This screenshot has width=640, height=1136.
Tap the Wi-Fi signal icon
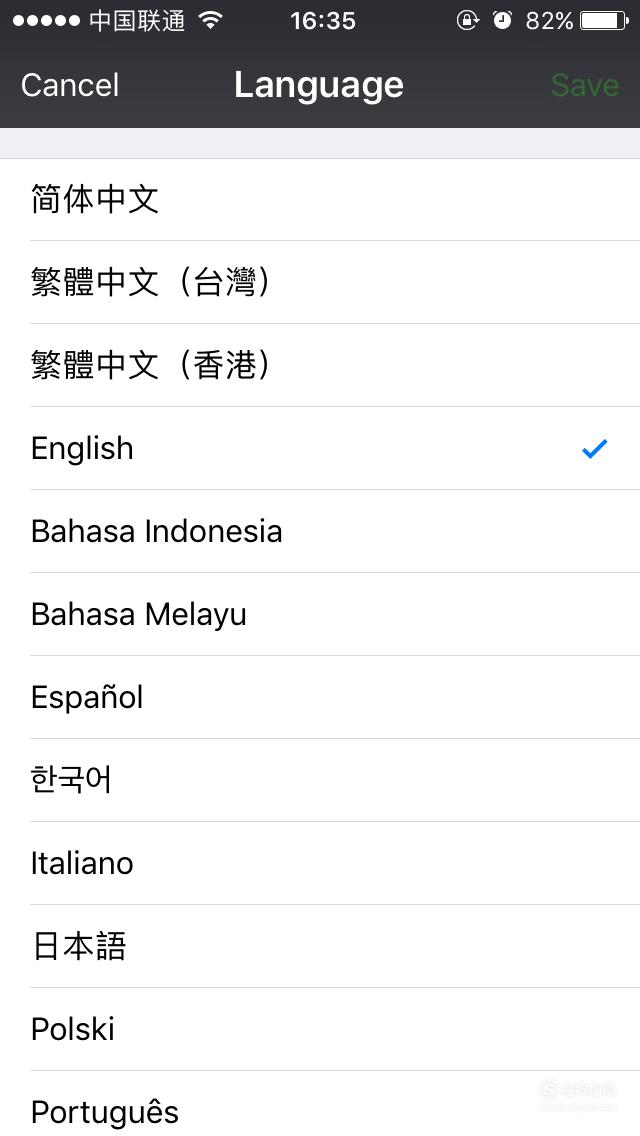[x=210, y=20]
